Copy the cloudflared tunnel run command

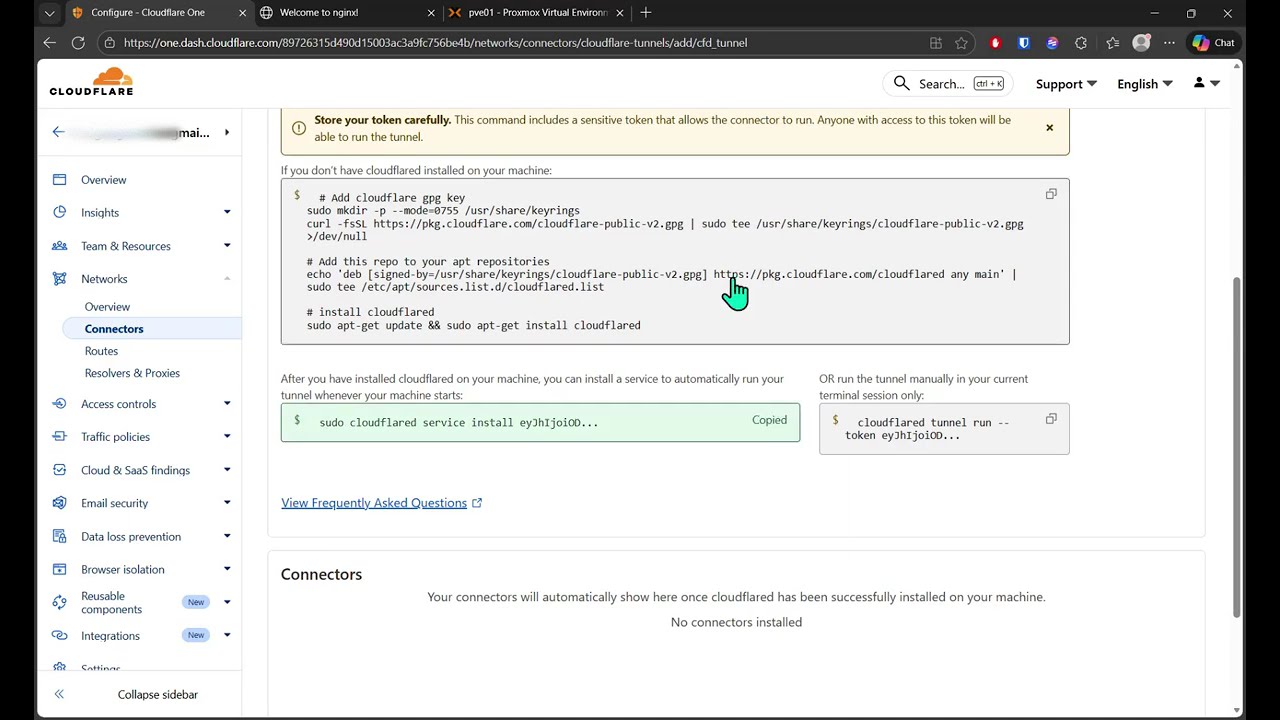point(1051,419)
